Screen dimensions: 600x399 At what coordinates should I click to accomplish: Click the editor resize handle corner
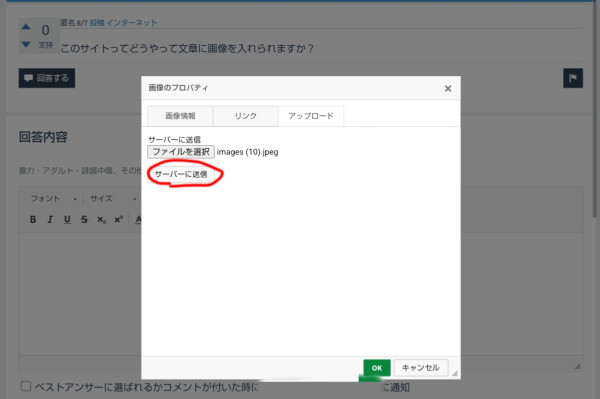[577, 366]
